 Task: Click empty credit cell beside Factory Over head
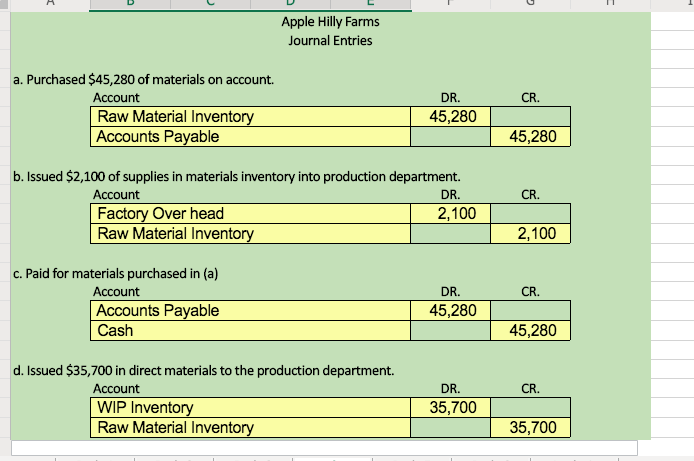(x=531, y=213)
